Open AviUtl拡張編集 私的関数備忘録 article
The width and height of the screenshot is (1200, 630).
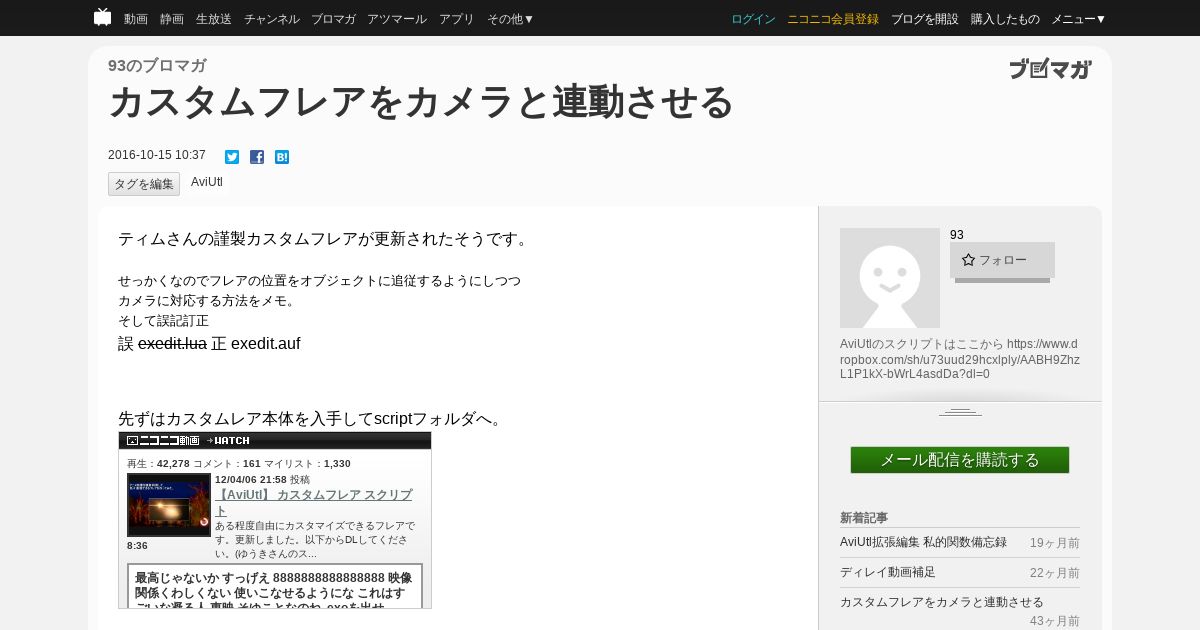click(x=923, y=542)
